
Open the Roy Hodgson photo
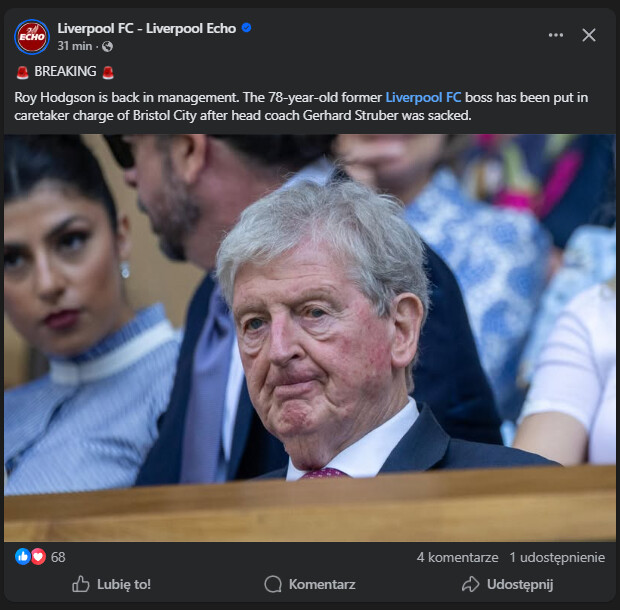(310, 338)
